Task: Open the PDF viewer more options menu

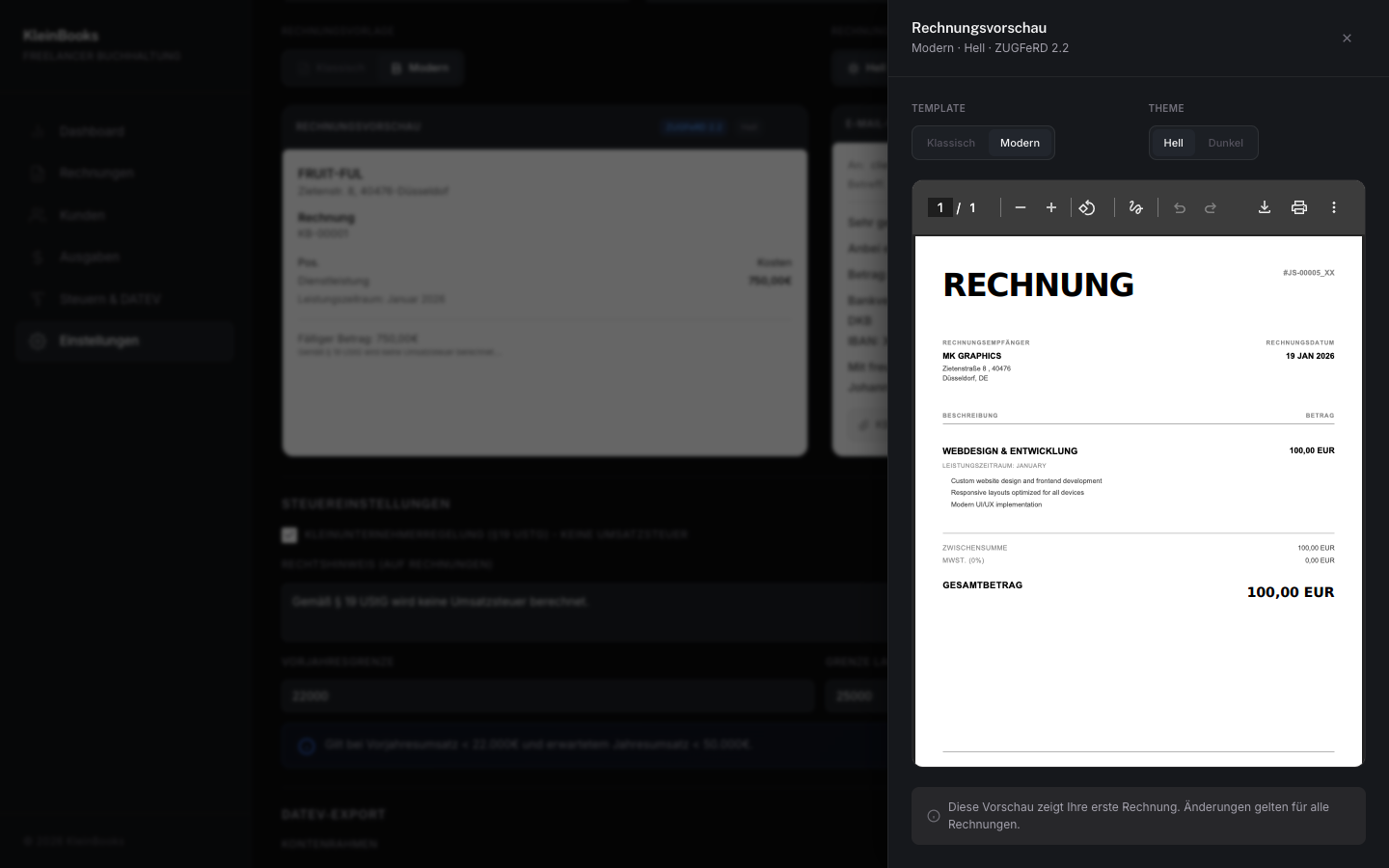Action: click(x=1334, y=207)
